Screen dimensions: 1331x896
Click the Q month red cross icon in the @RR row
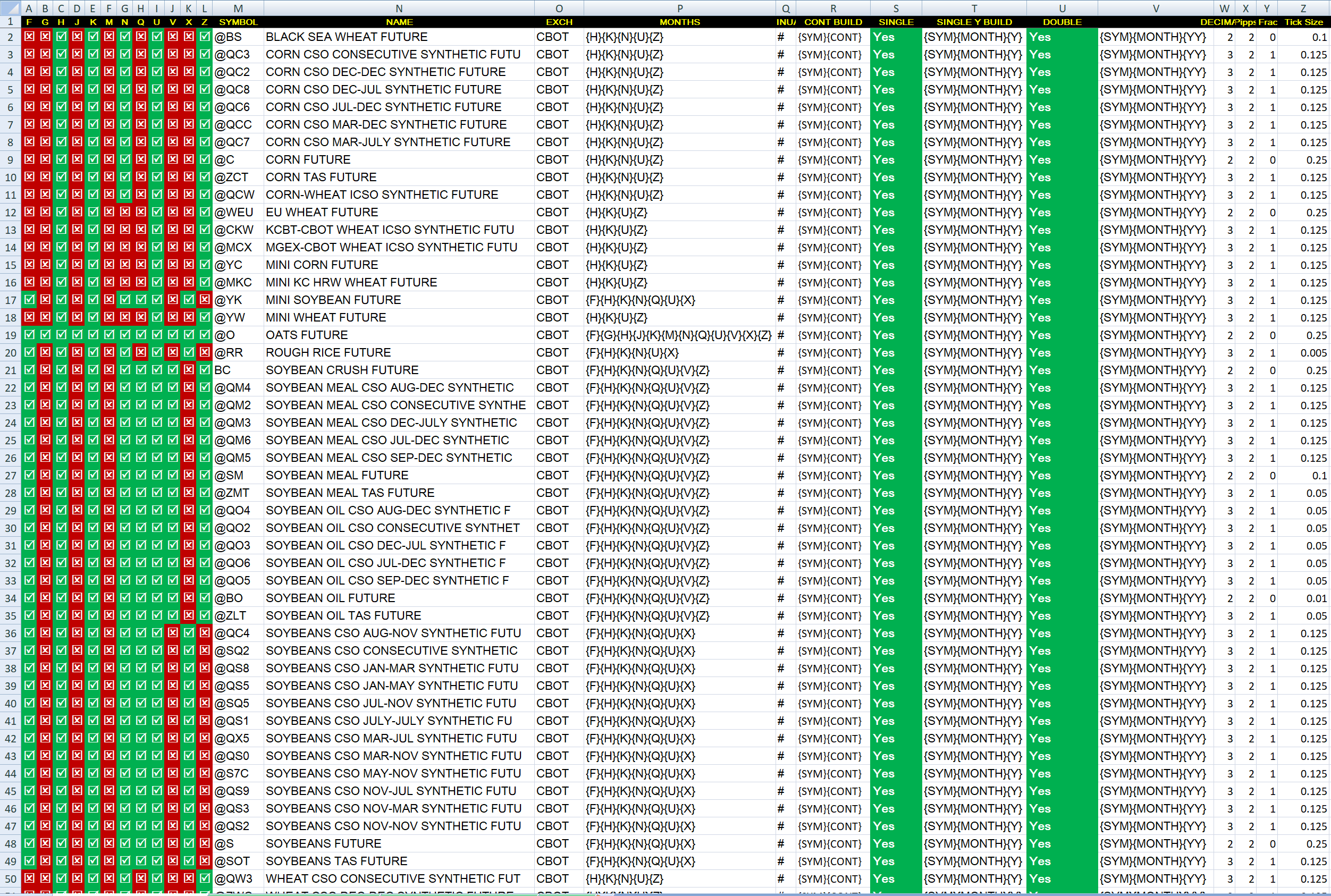point(141,352)
